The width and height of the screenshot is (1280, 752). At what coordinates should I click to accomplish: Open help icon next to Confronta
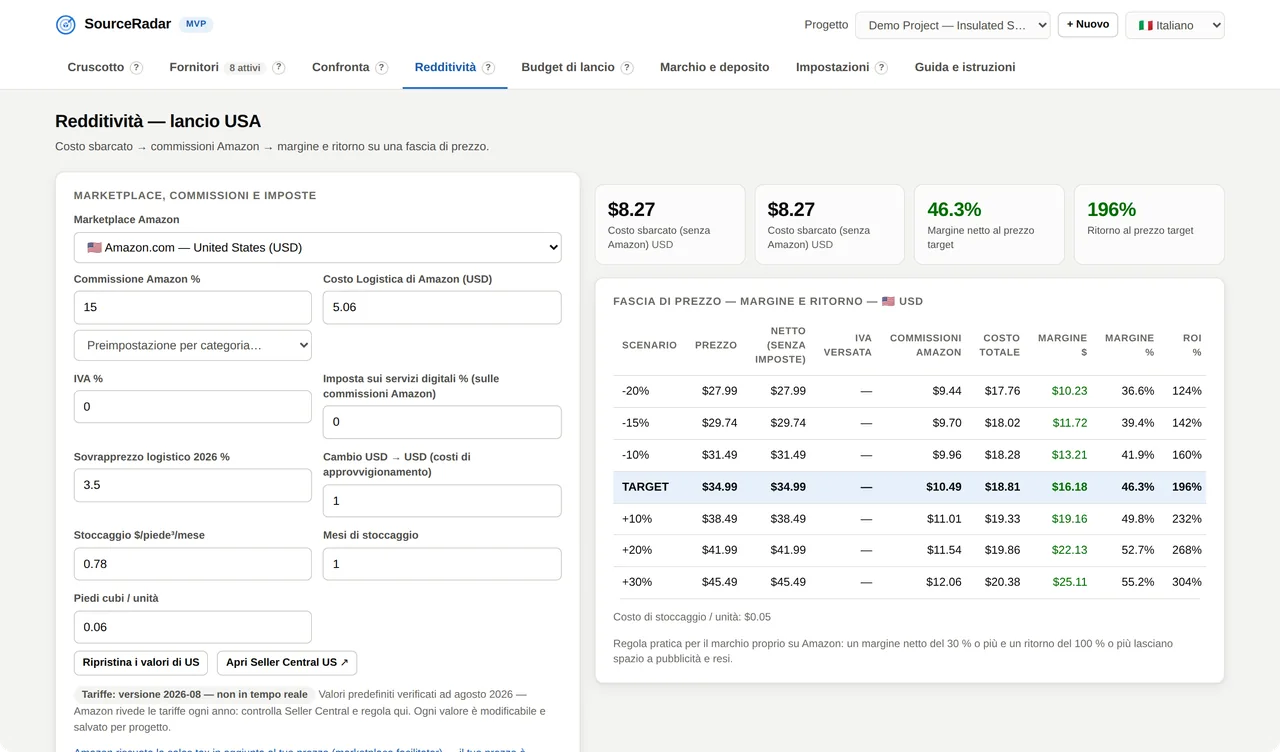[381, 68]
